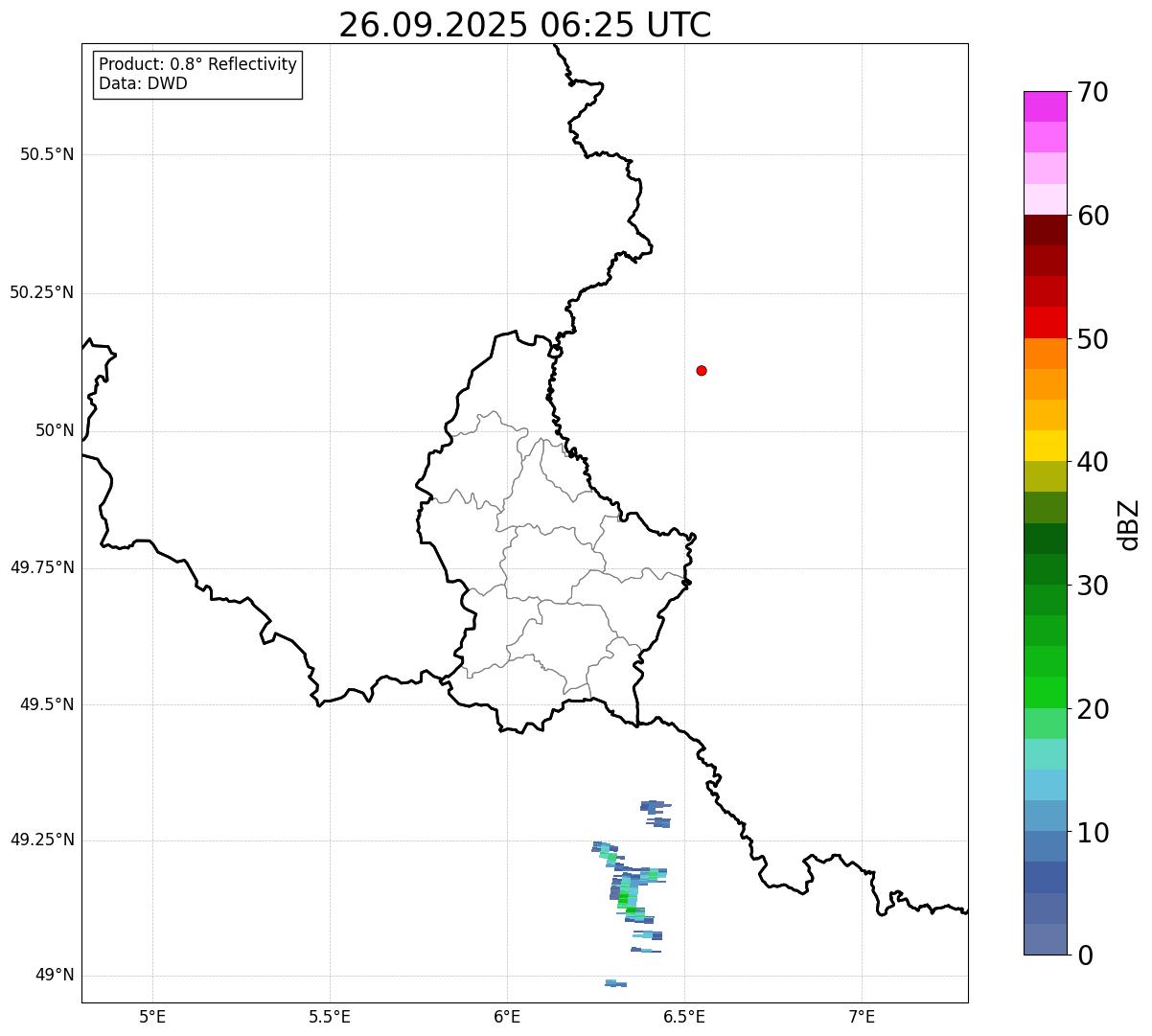The height and width of the screenshot is (1036, 1152).
Task: Click the magenta swatch at top of colorbar
Action: coord(1045,106)
